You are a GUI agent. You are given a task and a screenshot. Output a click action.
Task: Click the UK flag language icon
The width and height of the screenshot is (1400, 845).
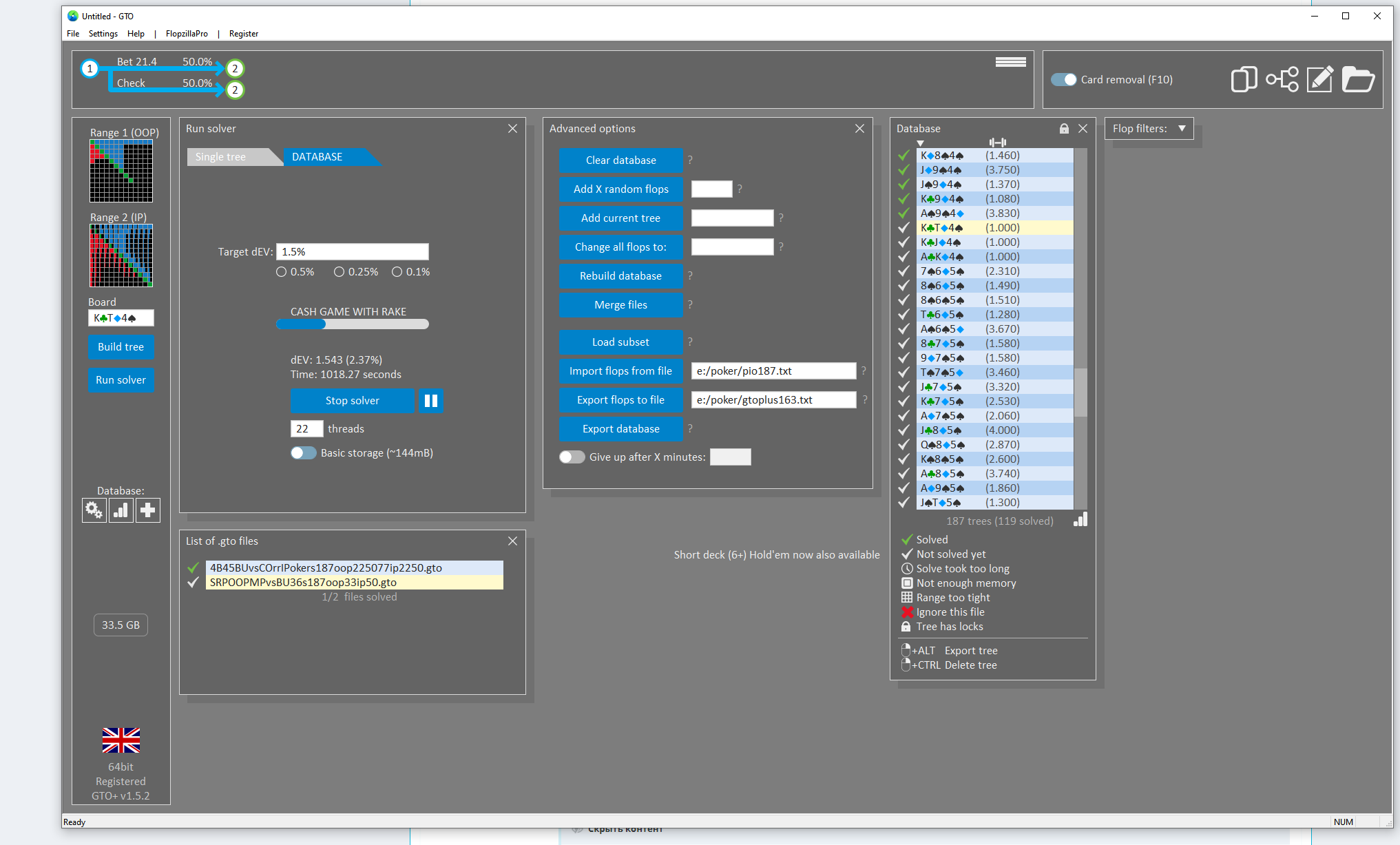tap(121, 740)
